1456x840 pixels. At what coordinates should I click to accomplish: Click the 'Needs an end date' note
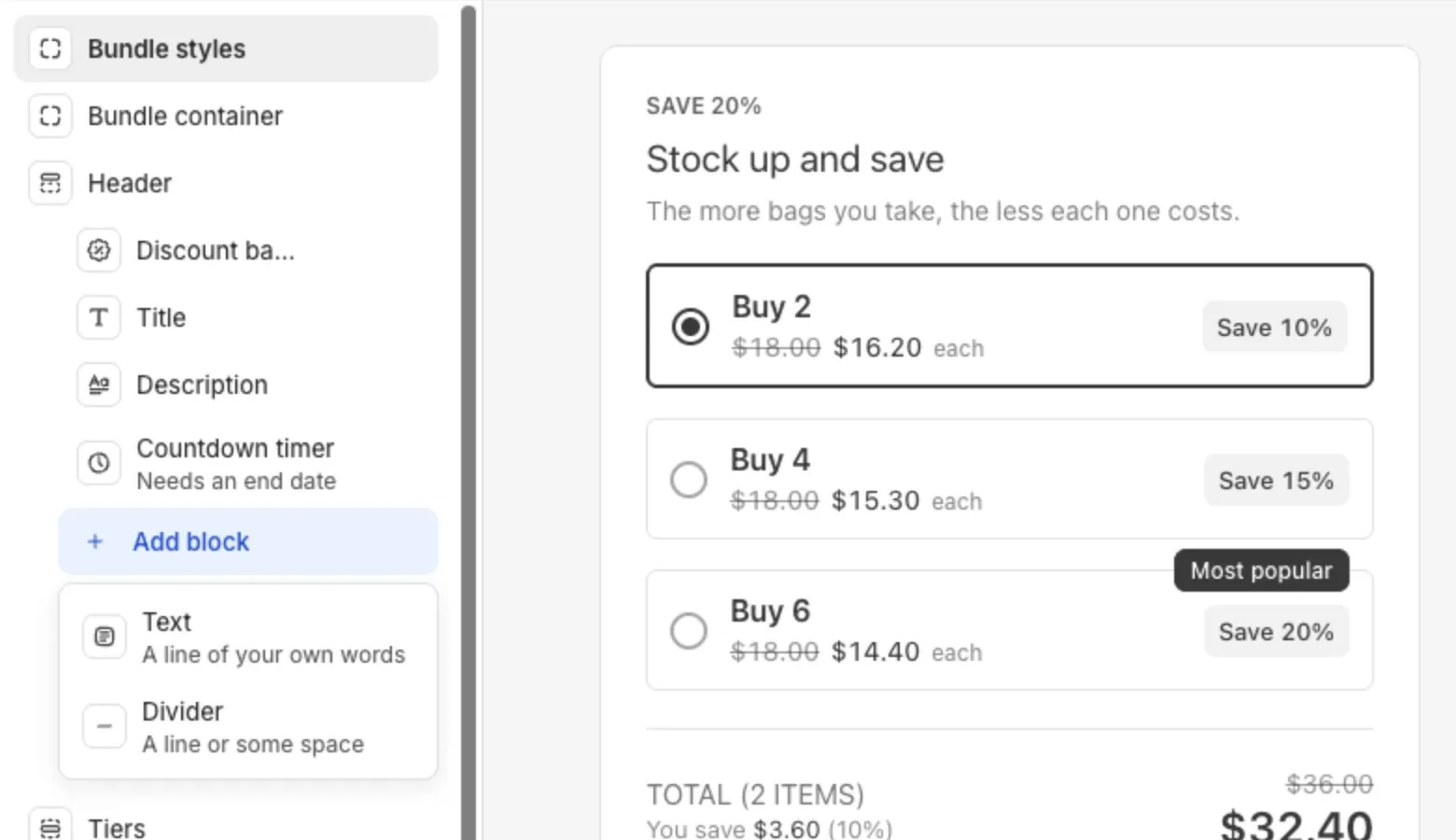(x=236, y=481)
